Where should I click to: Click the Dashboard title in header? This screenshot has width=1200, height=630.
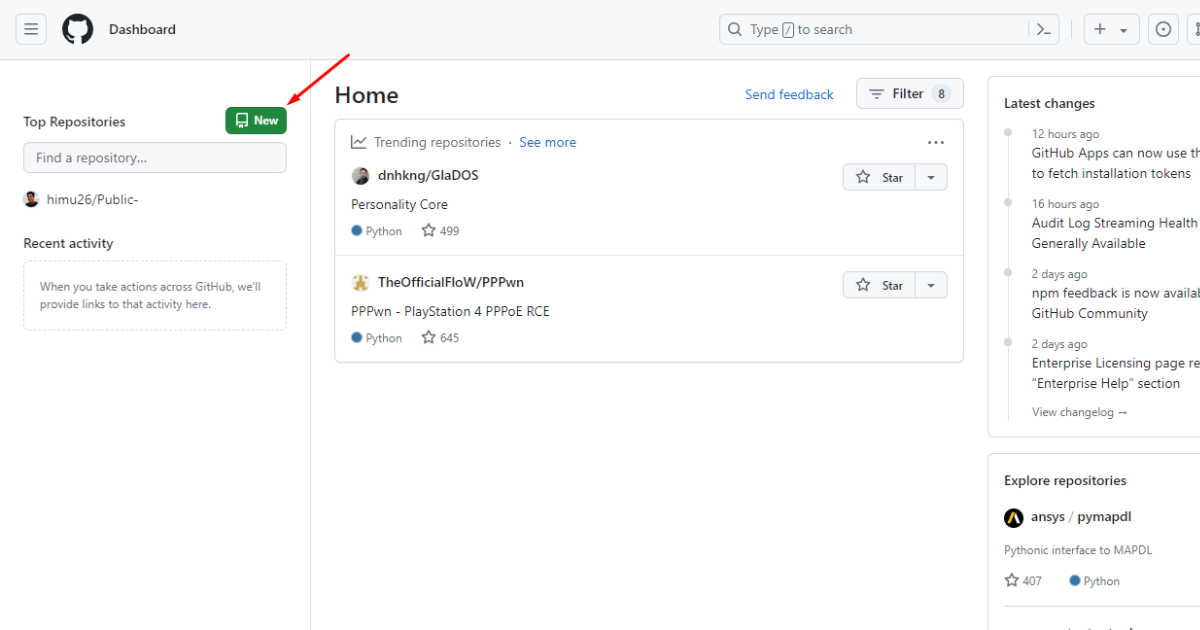coord(142,29)
